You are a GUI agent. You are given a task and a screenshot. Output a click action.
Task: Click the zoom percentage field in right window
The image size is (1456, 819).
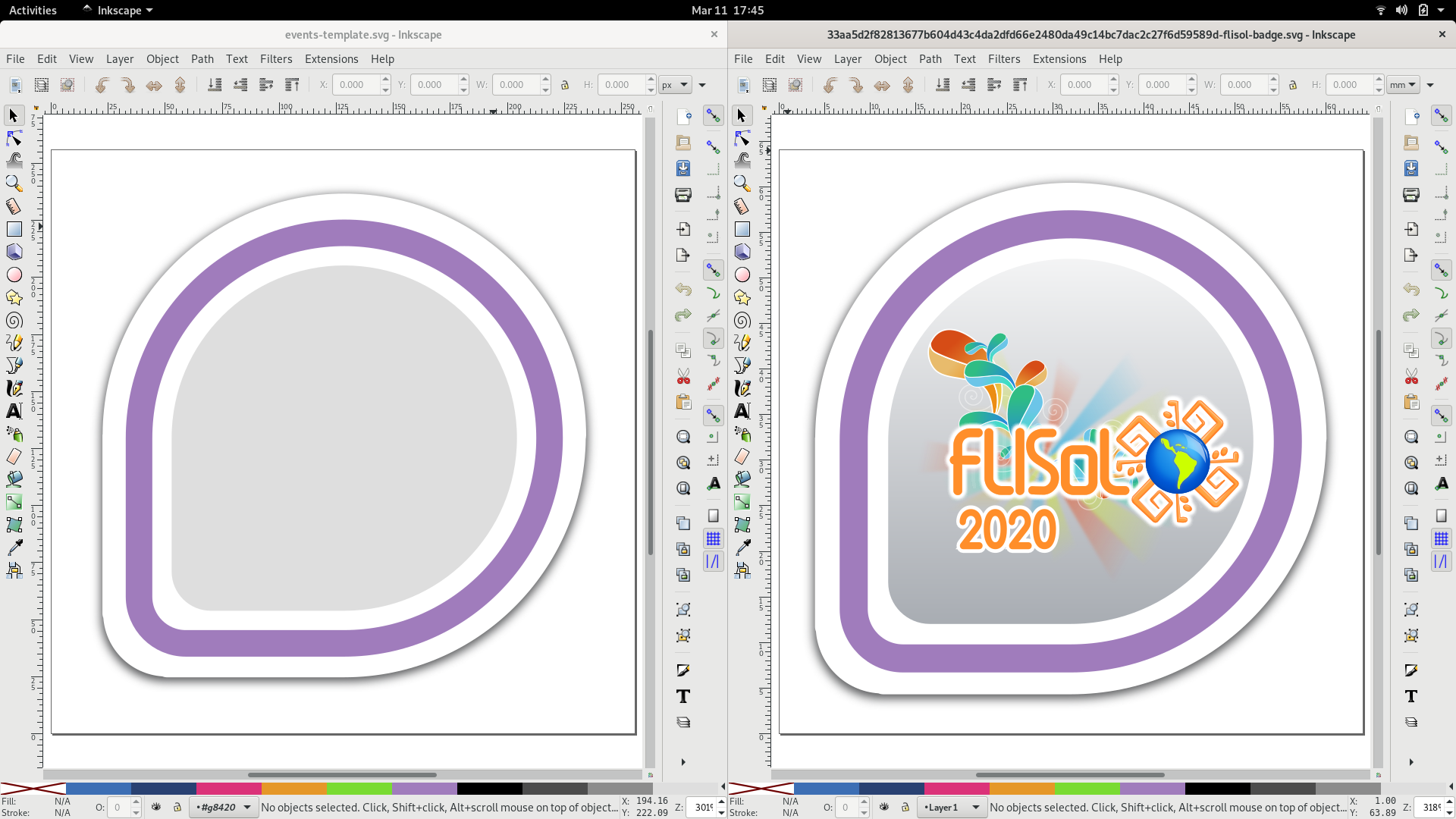pos(1432,807)
